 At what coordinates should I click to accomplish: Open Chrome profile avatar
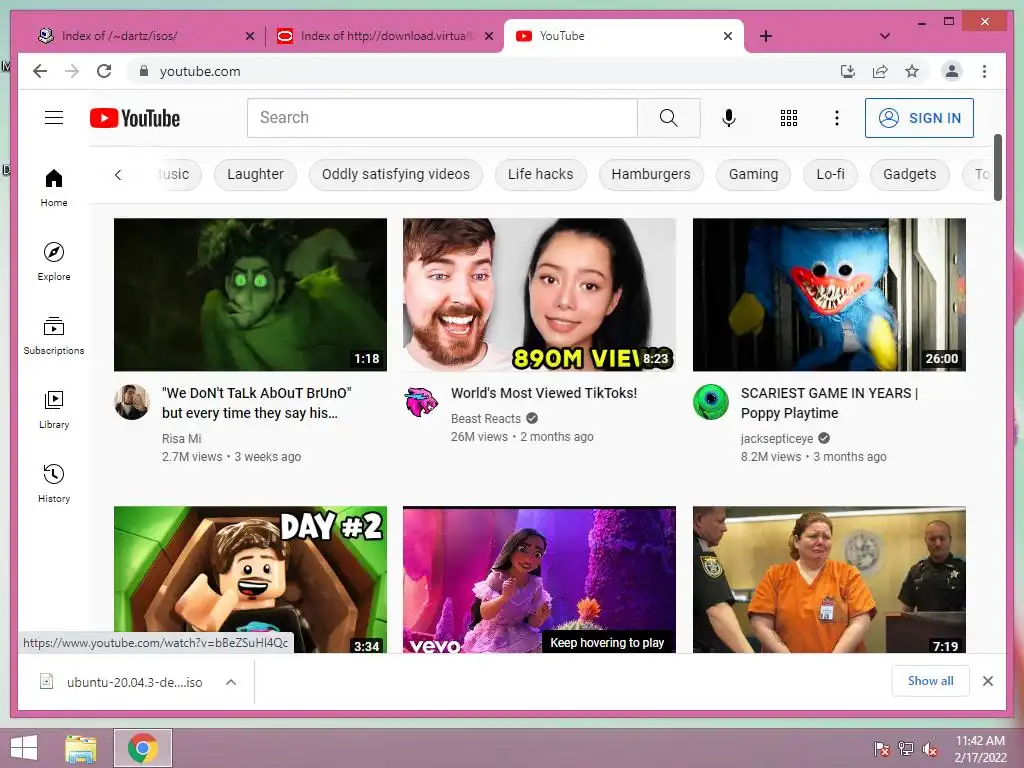952,71
